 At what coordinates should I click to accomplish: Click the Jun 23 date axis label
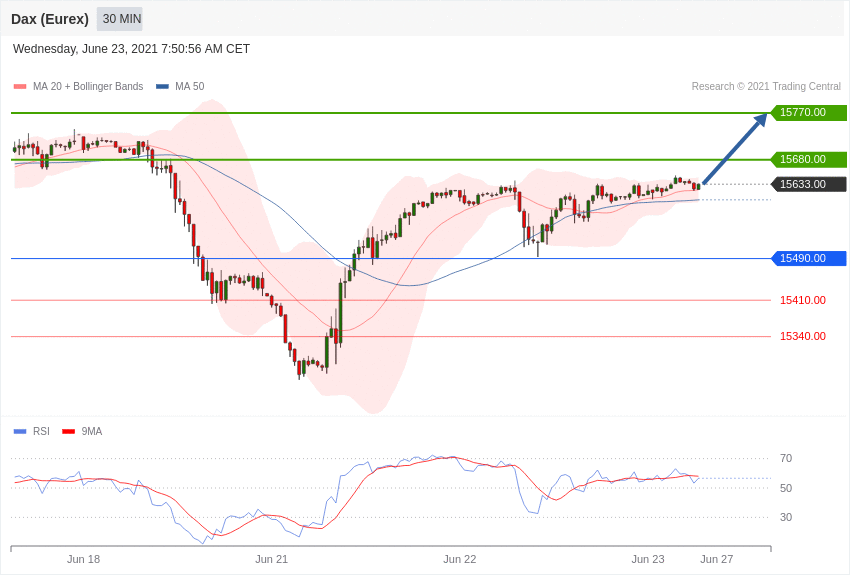coord(648,559)
